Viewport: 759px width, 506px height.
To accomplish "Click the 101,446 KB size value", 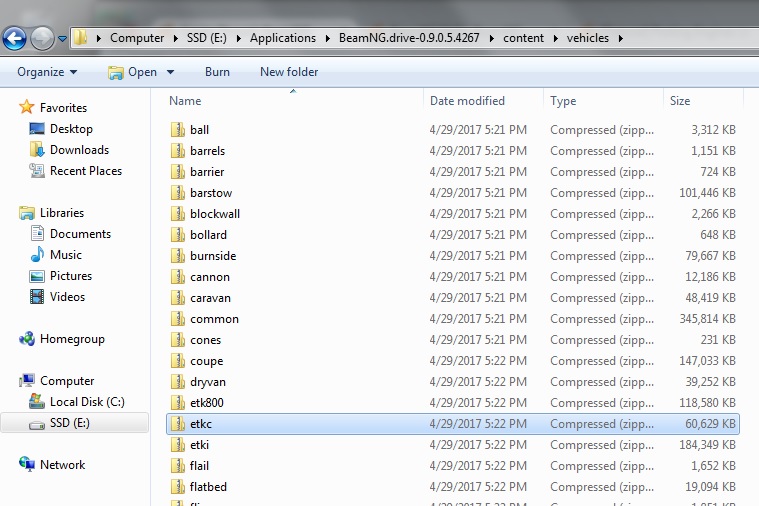I will pos(707,193).
